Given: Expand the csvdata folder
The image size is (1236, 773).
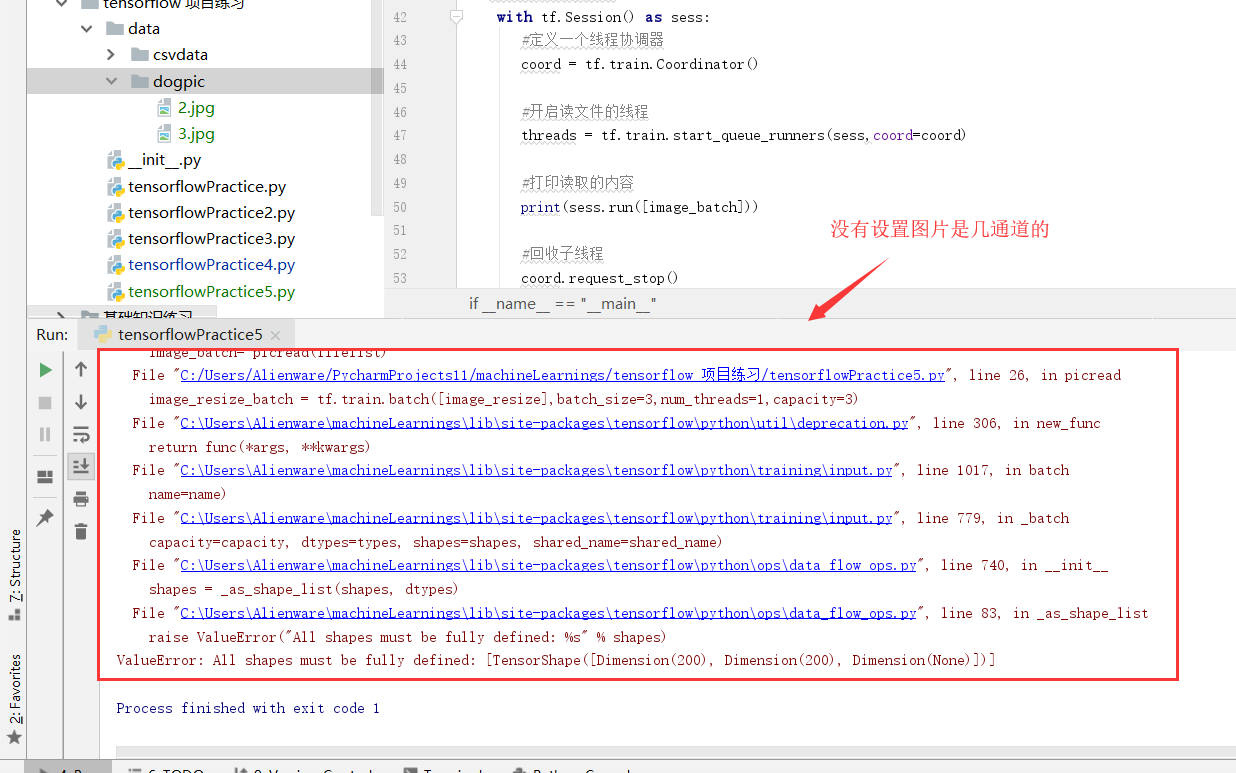Looking at the screenshot, I should tap(111, 55).
